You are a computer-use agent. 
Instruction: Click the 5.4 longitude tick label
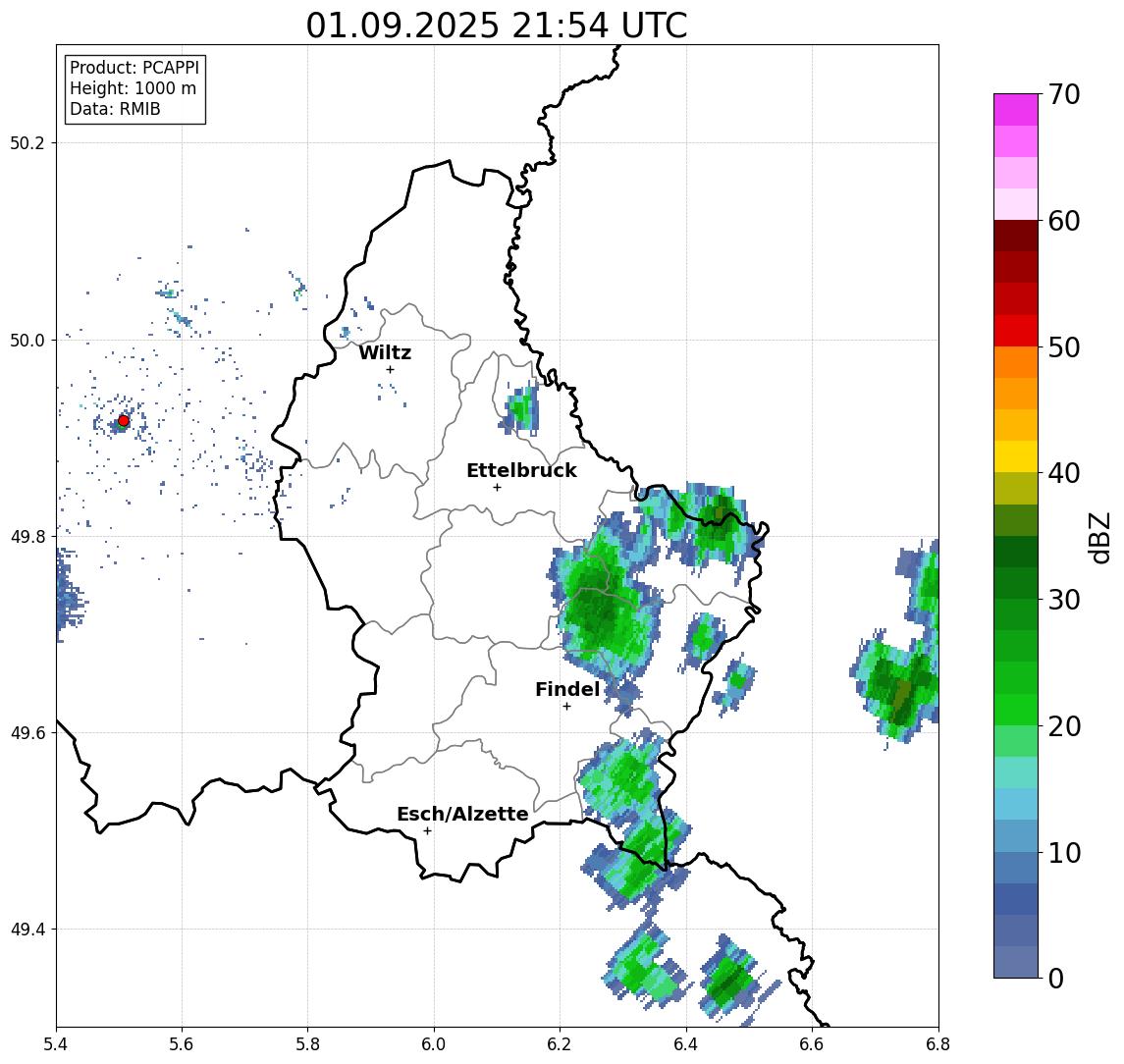tap(57, 1044)
